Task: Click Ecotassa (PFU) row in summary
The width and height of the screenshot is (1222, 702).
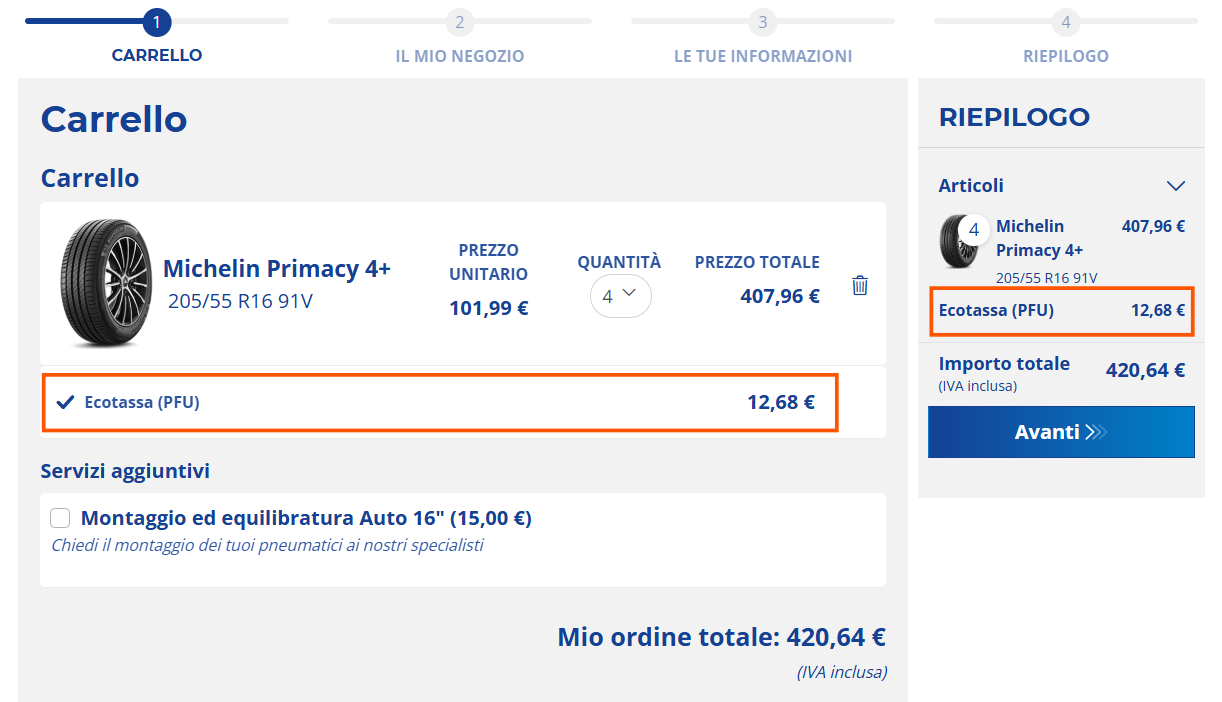Action: (1061, 311)
